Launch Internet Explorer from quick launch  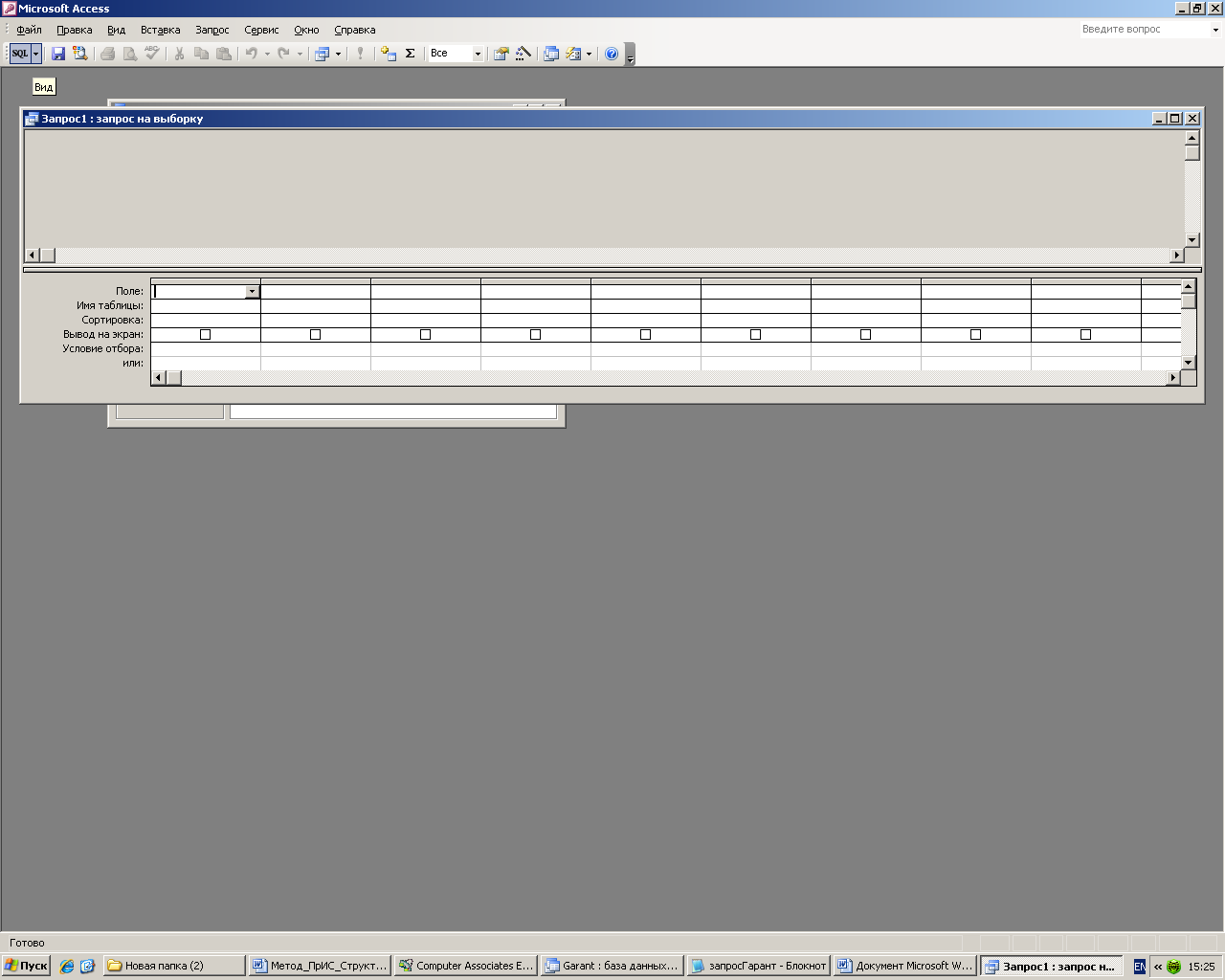click(x=66, y=967)
